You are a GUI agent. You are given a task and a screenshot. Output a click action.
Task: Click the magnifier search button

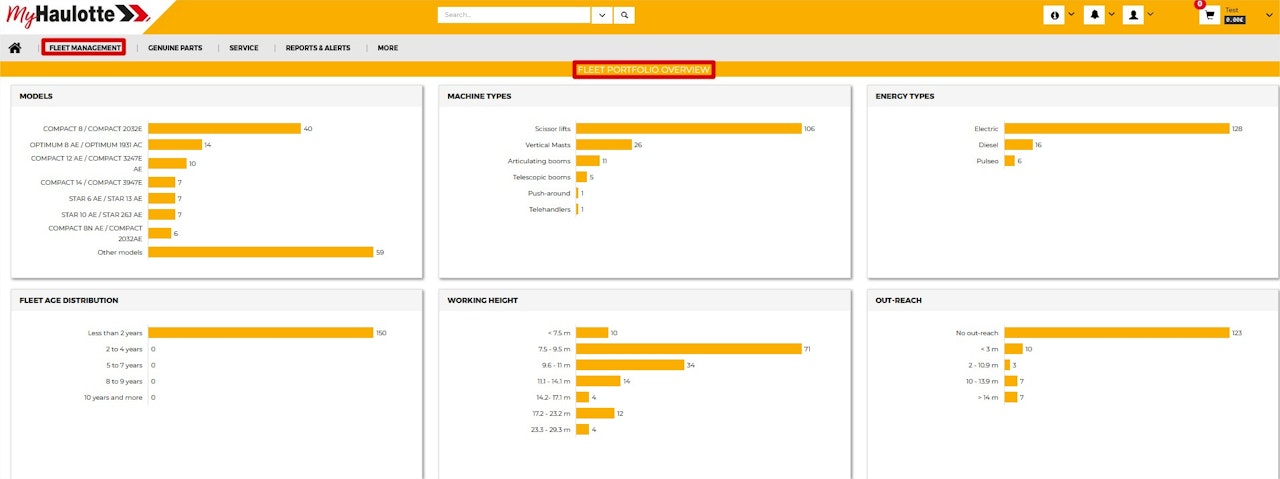pyautogui.click(x=624, y=15)
